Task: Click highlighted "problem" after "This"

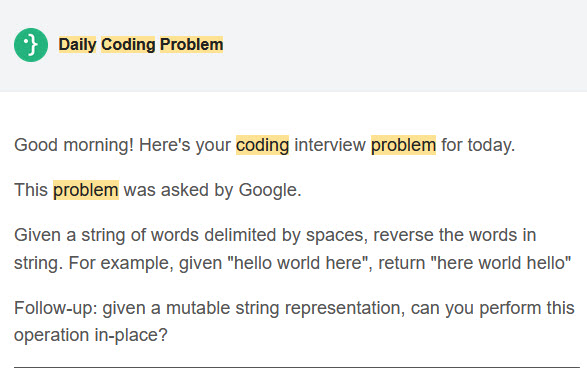Action: [86, 190]
